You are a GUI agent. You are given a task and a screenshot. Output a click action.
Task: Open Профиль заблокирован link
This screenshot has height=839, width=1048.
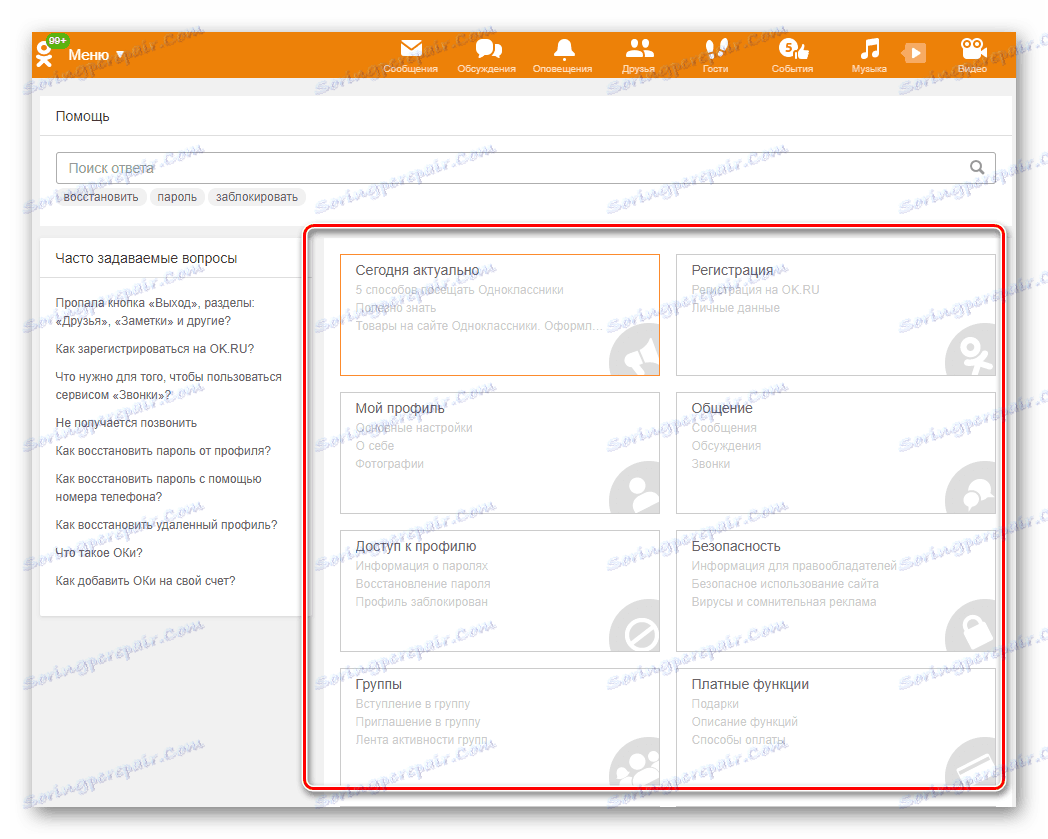422,602
